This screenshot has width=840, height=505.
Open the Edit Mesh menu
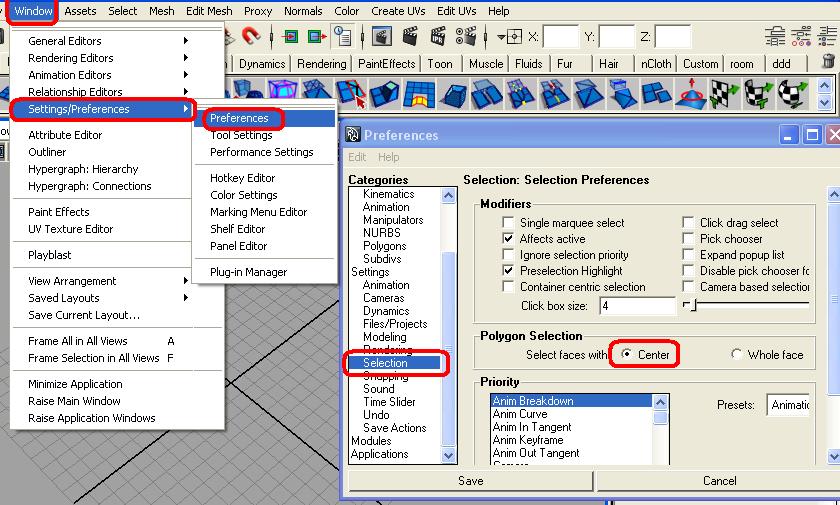209,11
